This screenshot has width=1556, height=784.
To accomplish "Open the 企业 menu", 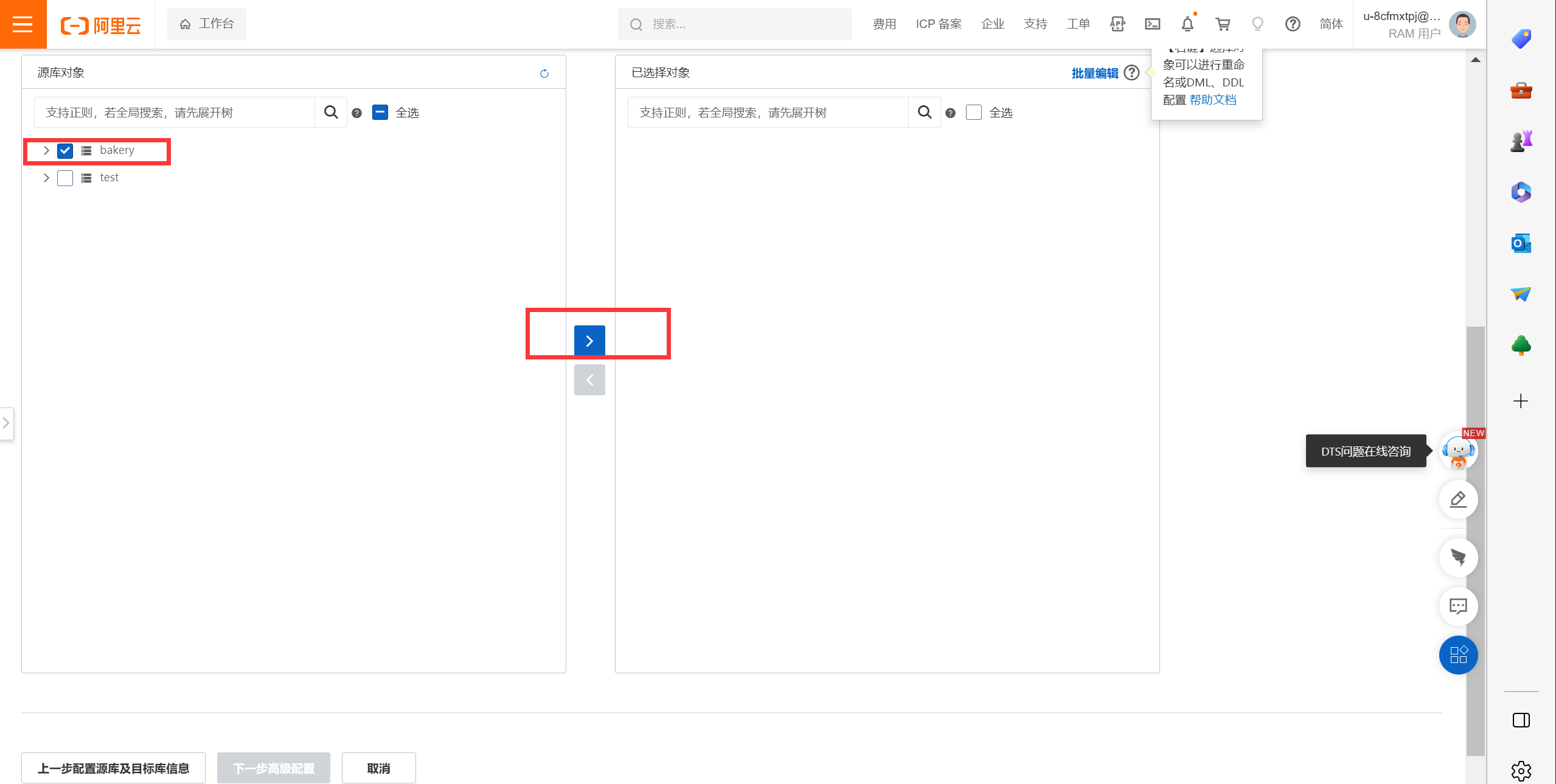I will [x=993, y=24].
